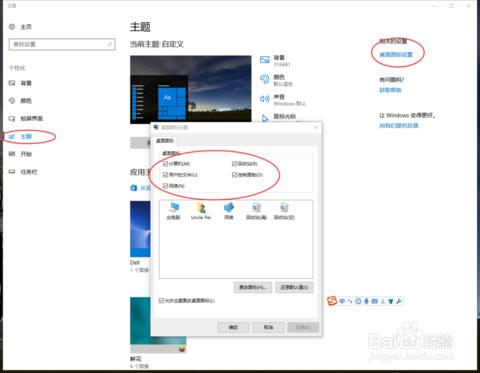Click the theme Mouse cursor icon

pos(265,118)
